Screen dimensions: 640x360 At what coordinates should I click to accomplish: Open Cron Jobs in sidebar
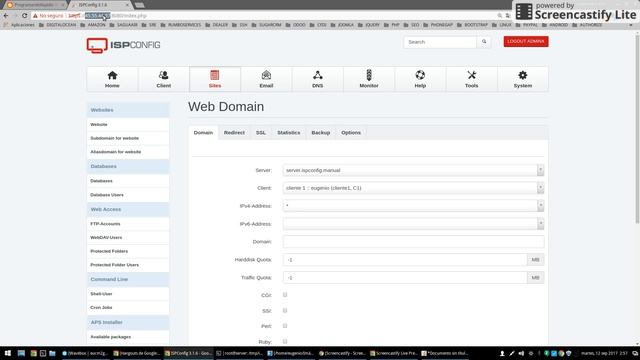(128, 308)
